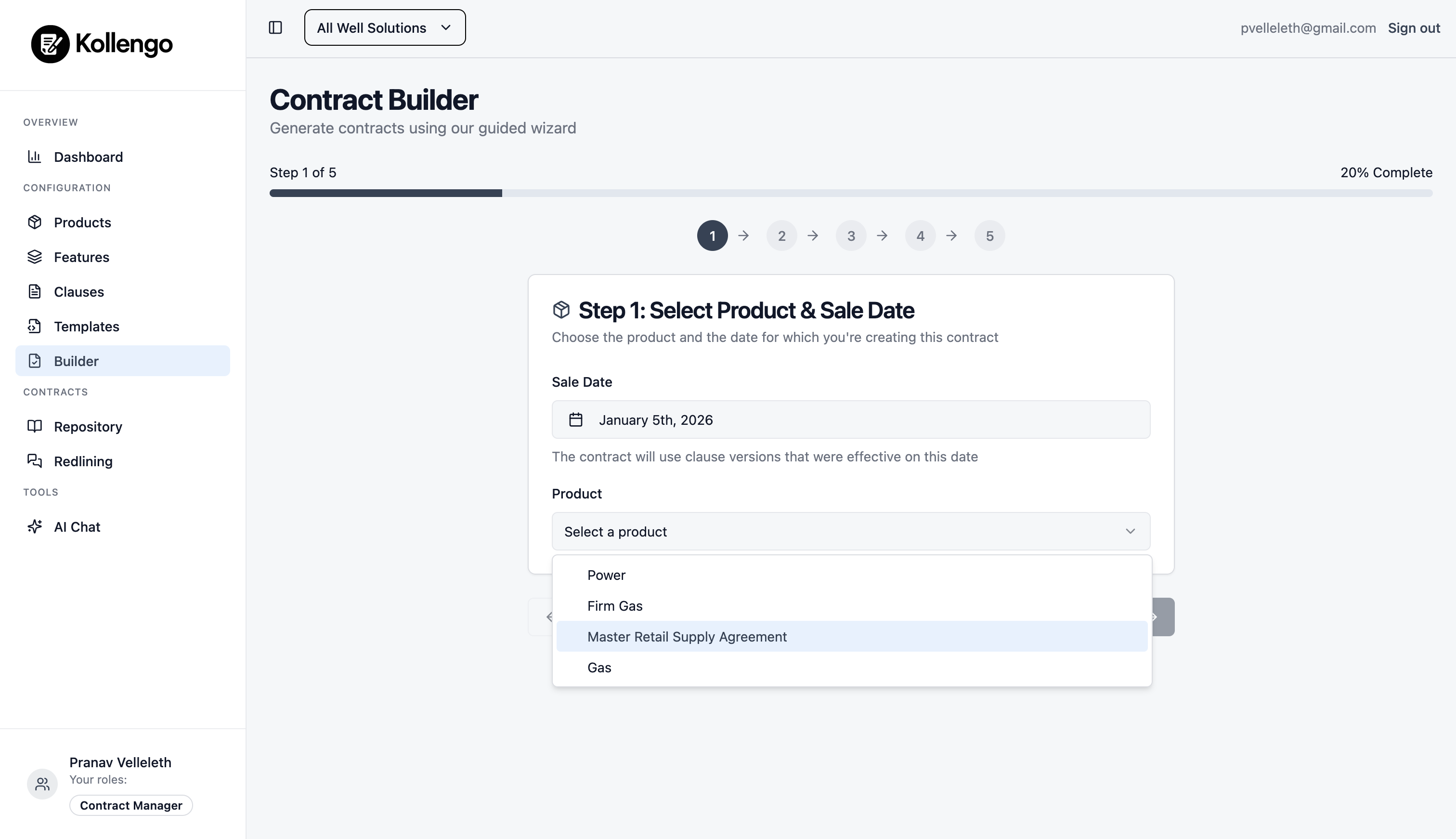The height and width of the screenshot is (839, 1456).
Task: Collapse the Select a product dropdown chevron
Action: [1131, 531]
